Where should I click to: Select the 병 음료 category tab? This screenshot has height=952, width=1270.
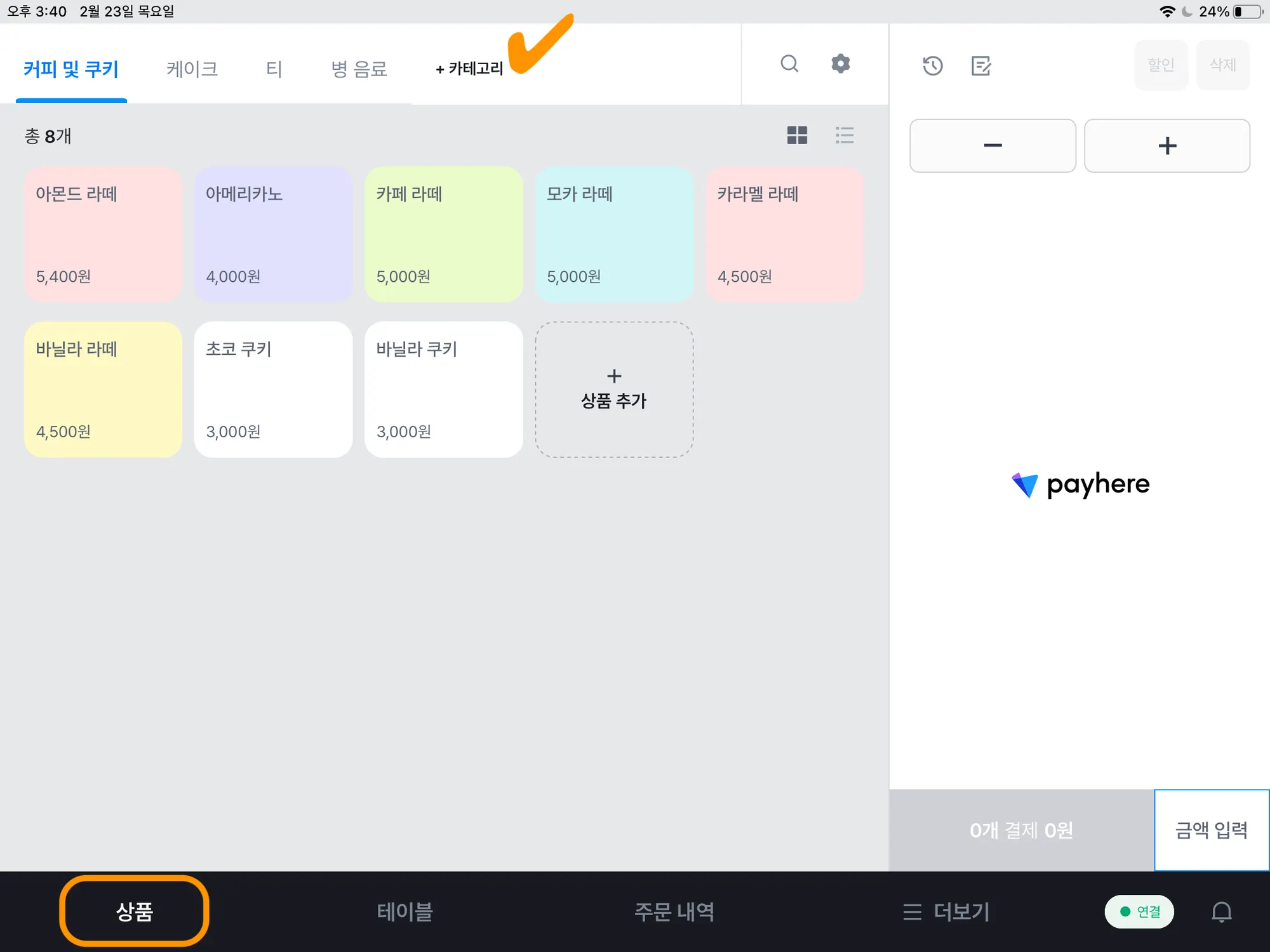(x=359, y=69)
